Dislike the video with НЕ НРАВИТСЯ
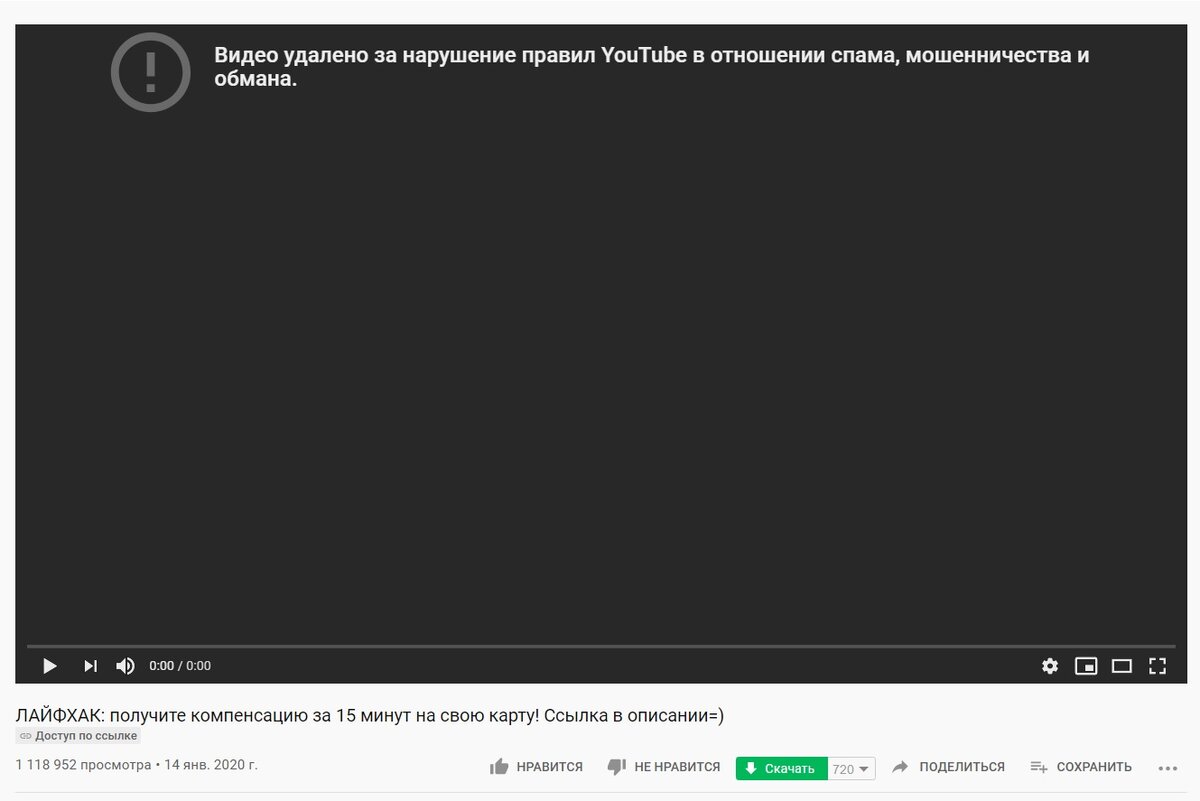This screenshot has width=1200, height=801. point(664,767)
